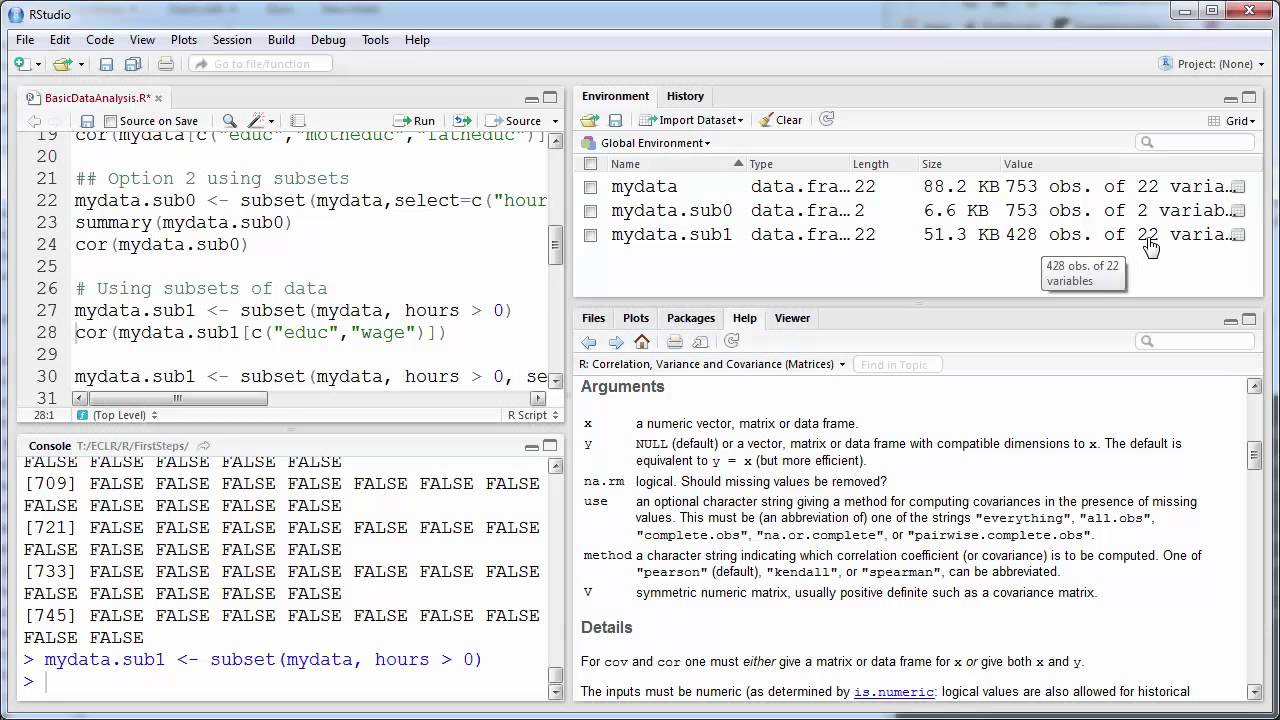The width and height of the screenshot is (1280, 720).
Task: Go forward in Help pane history
Action: pyautogui.click(x=616, y=342)
